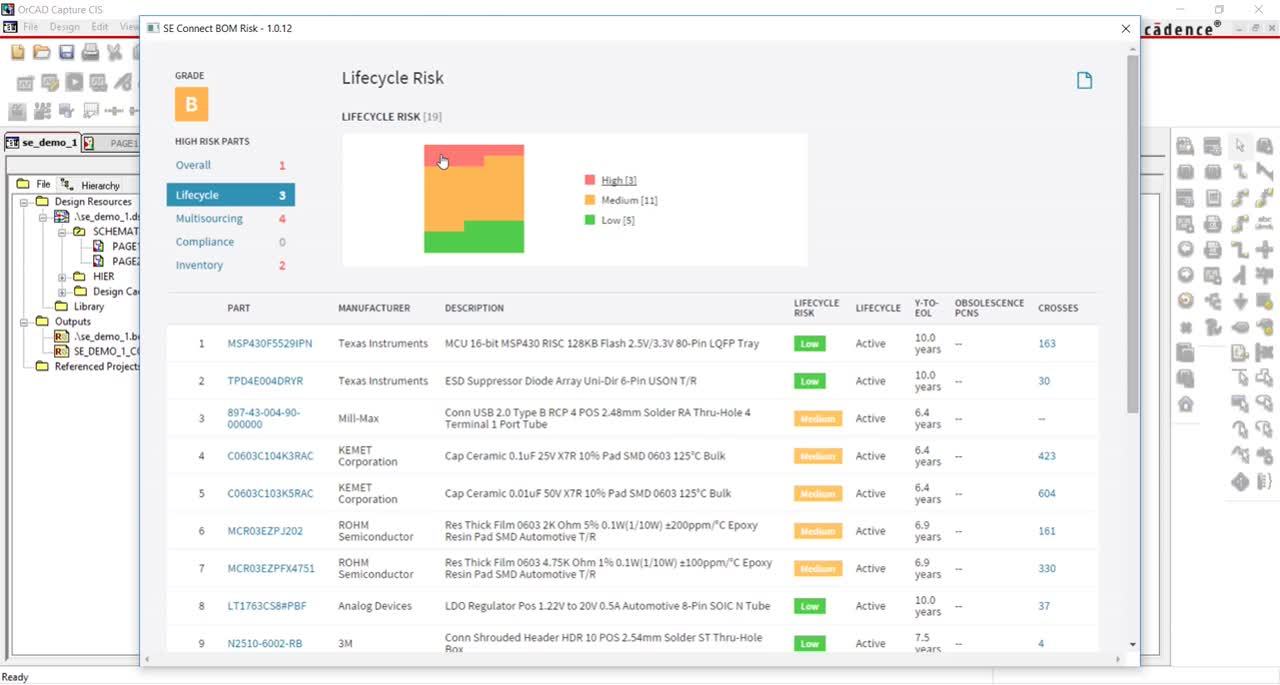
Task: Select the Lifecycle risk section
Action: click(231, 195)
